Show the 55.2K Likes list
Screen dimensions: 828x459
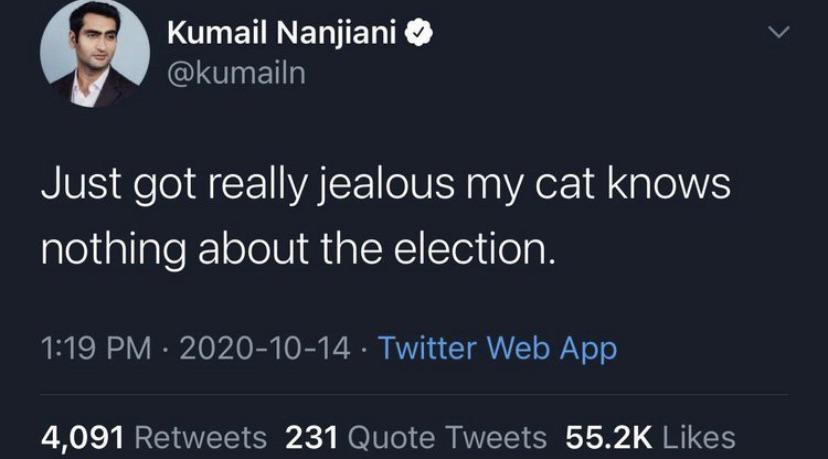(x=650, y=437)
